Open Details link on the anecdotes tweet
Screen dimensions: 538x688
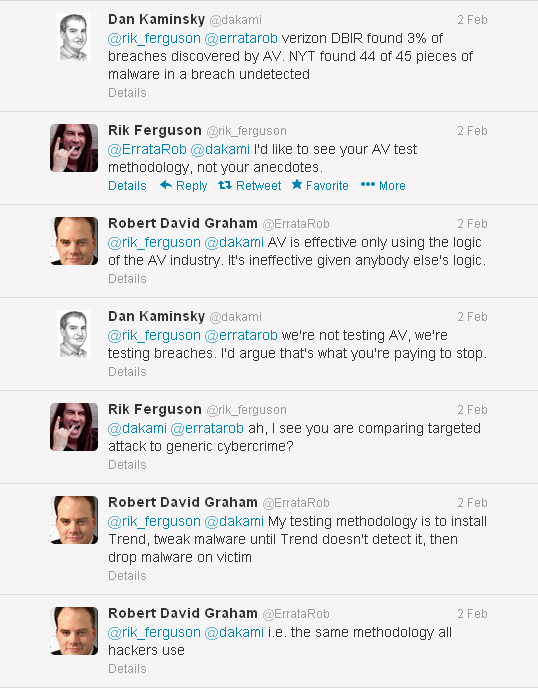[127, 186]
